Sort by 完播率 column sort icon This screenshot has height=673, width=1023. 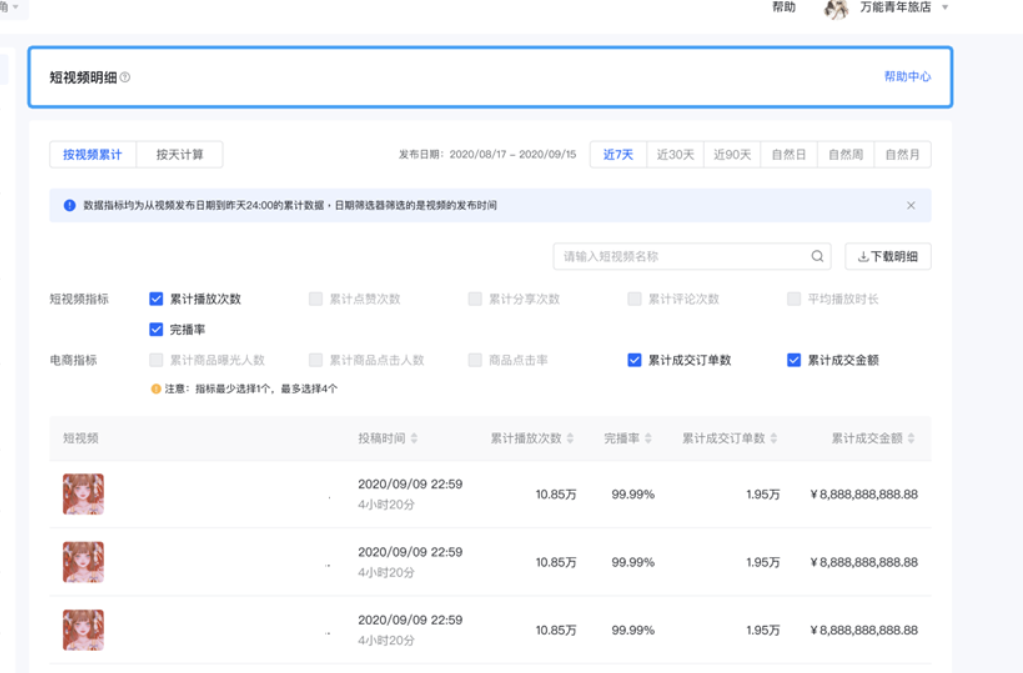click(648, 439)
